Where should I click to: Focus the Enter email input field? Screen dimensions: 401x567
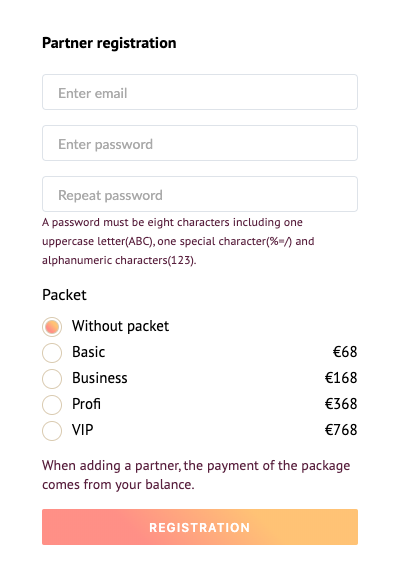click(200, 92)
